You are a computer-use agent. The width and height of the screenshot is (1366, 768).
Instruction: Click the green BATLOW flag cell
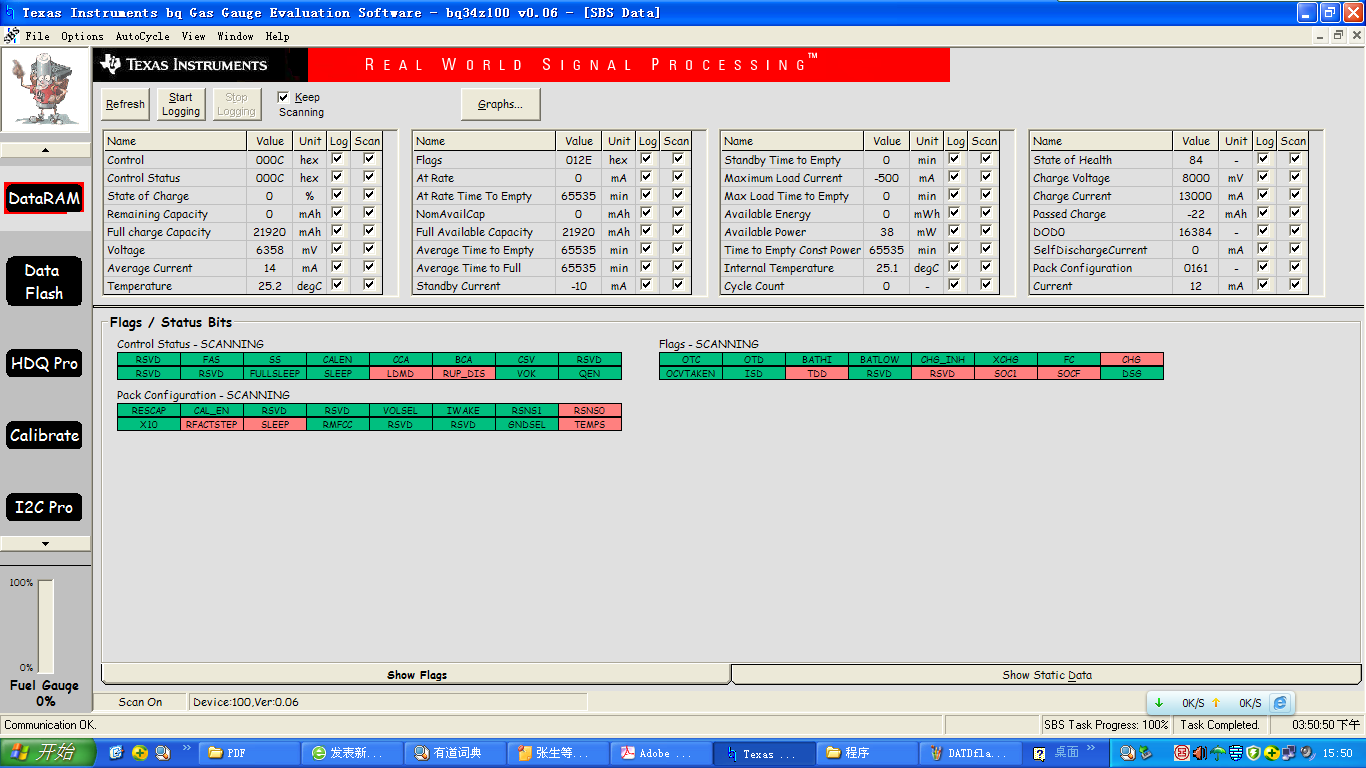(x=880, y=359)
